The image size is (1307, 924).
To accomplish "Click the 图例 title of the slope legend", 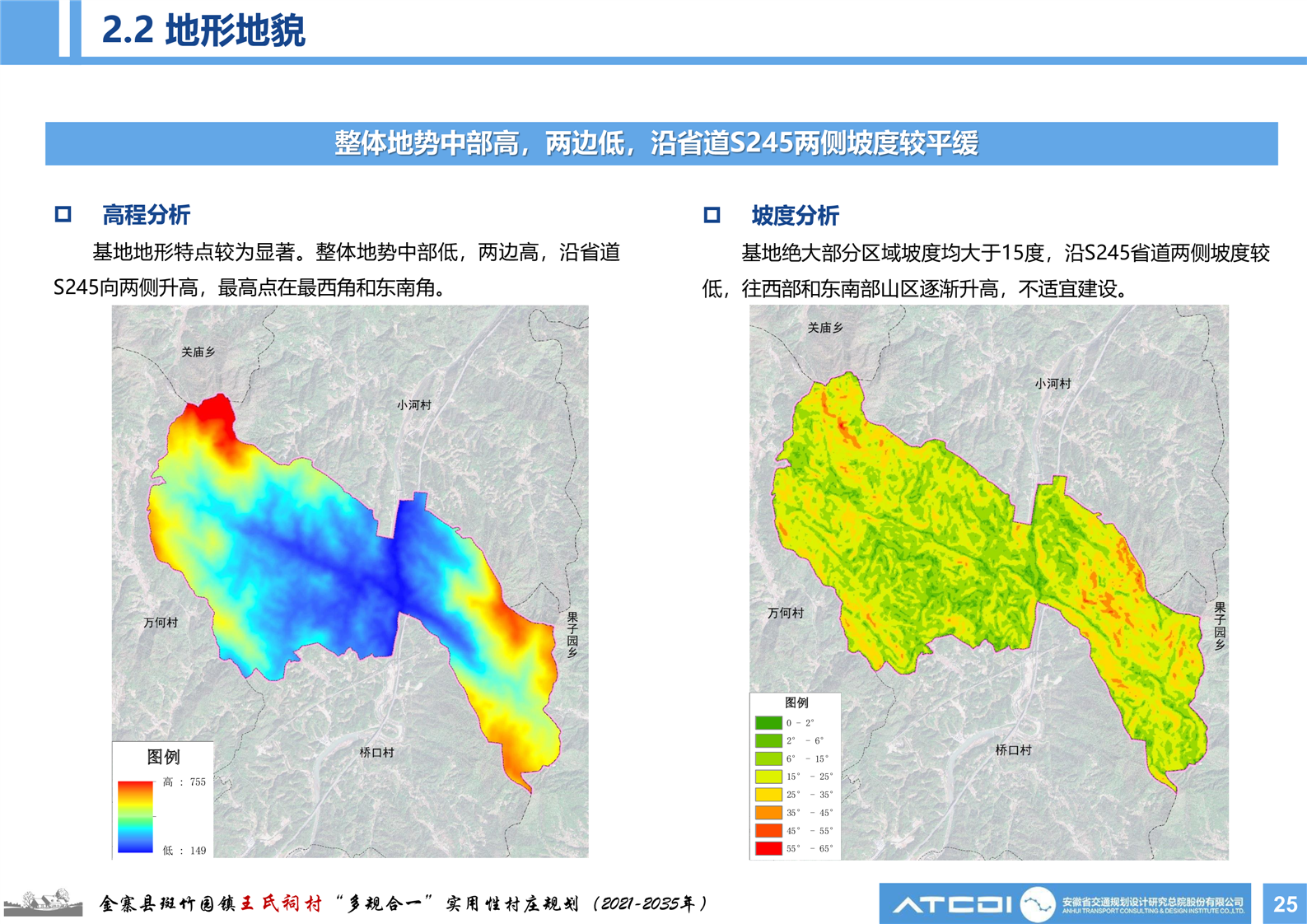I will click(x=796, y=702).
